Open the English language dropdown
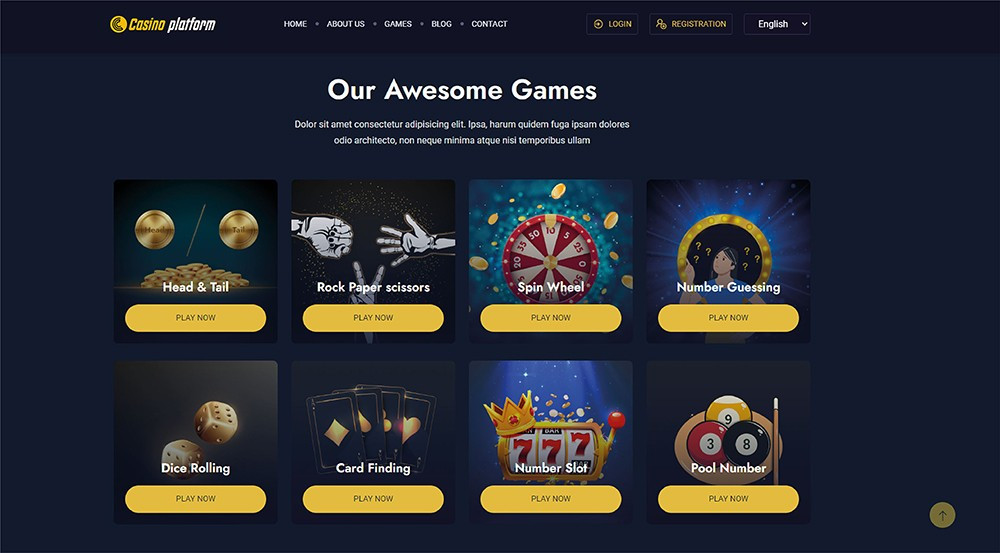Viewport: 1000px width, 553px height. (777, 24)
